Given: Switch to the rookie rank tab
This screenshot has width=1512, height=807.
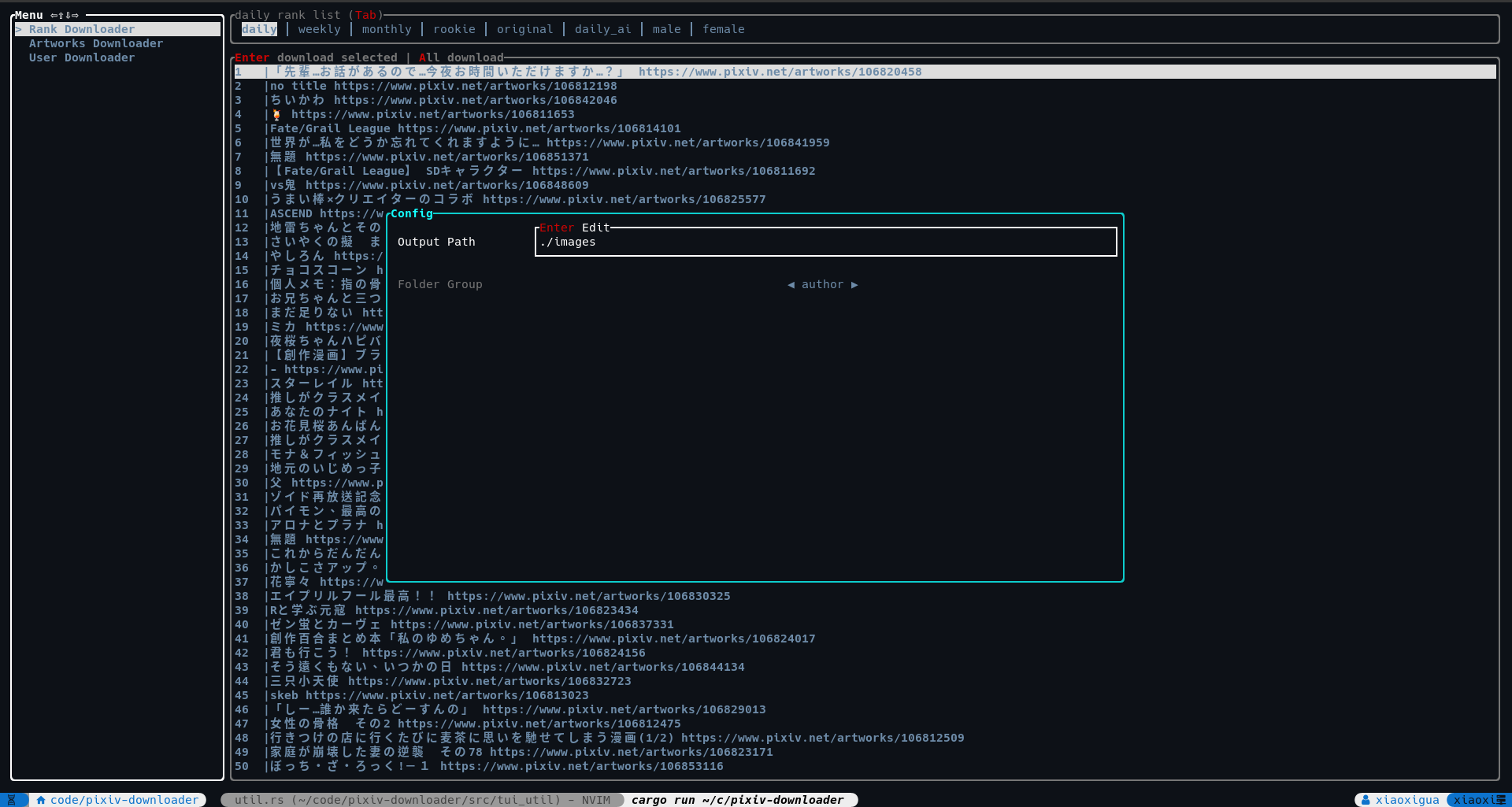Looking at the screenshot, I should click(x=454, y=29).
